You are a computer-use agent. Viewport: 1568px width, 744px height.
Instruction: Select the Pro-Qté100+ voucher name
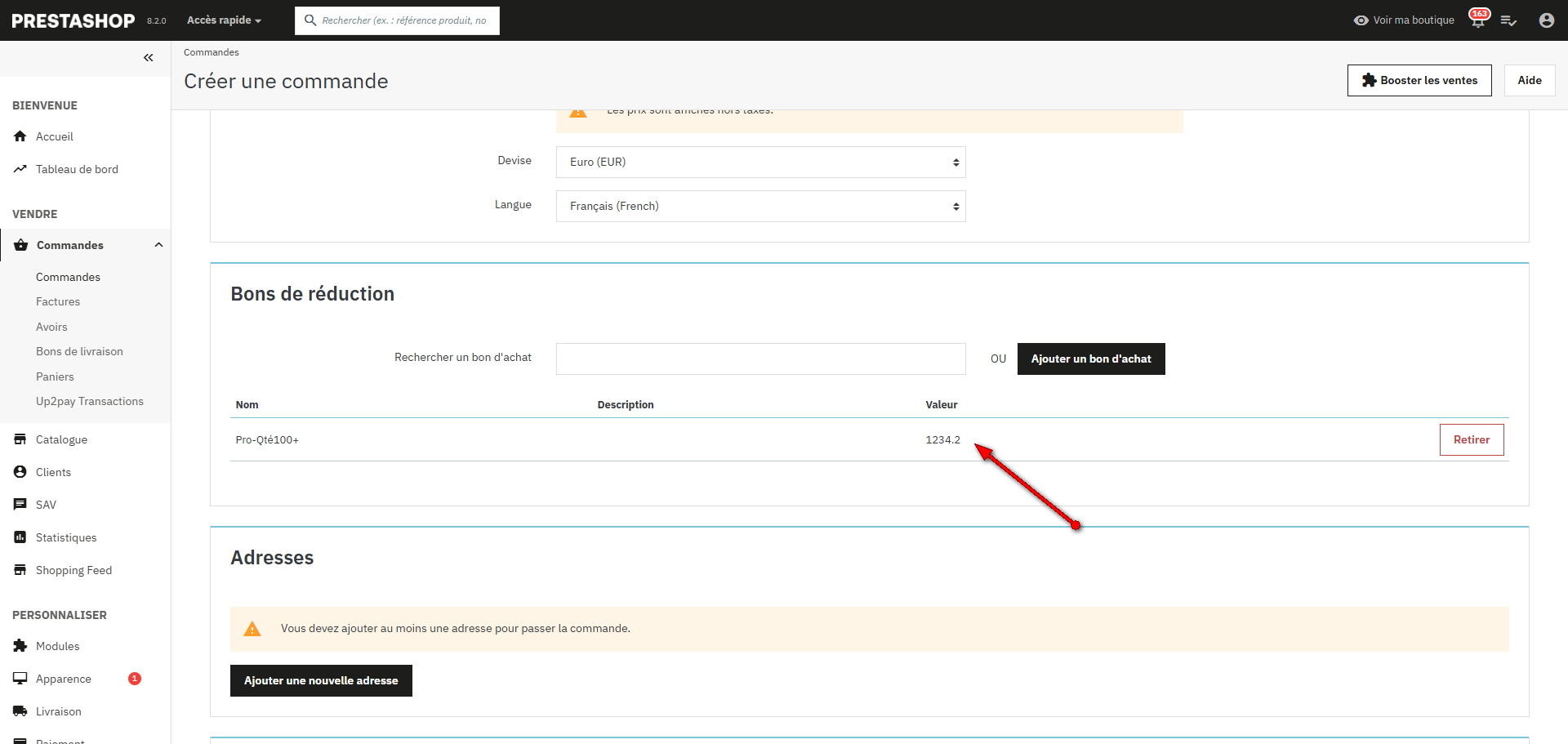point(267,439)
